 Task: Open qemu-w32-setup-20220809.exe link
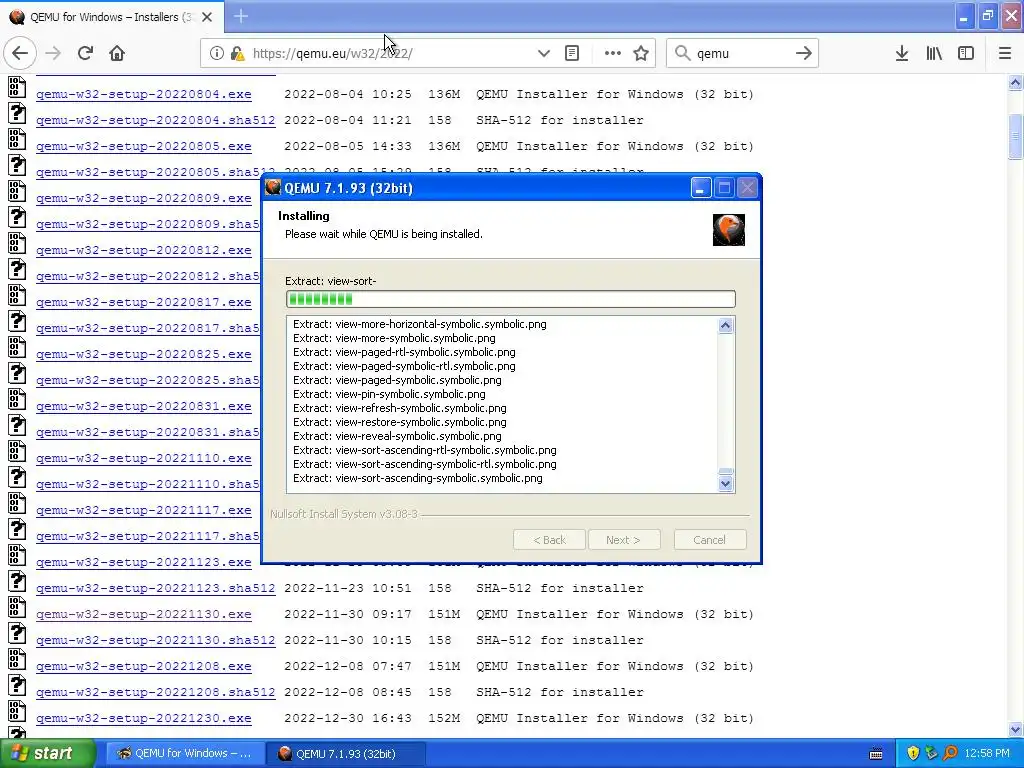(x=144, y=198)
